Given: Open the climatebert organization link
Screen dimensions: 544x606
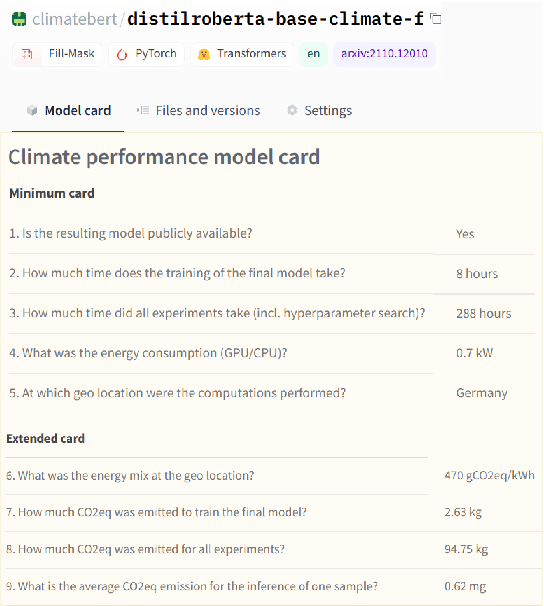Looking at the screenshot, I should coord(74,19).
